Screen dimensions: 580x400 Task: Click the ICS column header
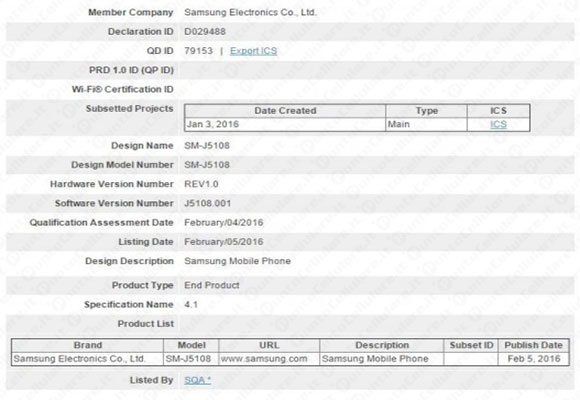[498, 111]
